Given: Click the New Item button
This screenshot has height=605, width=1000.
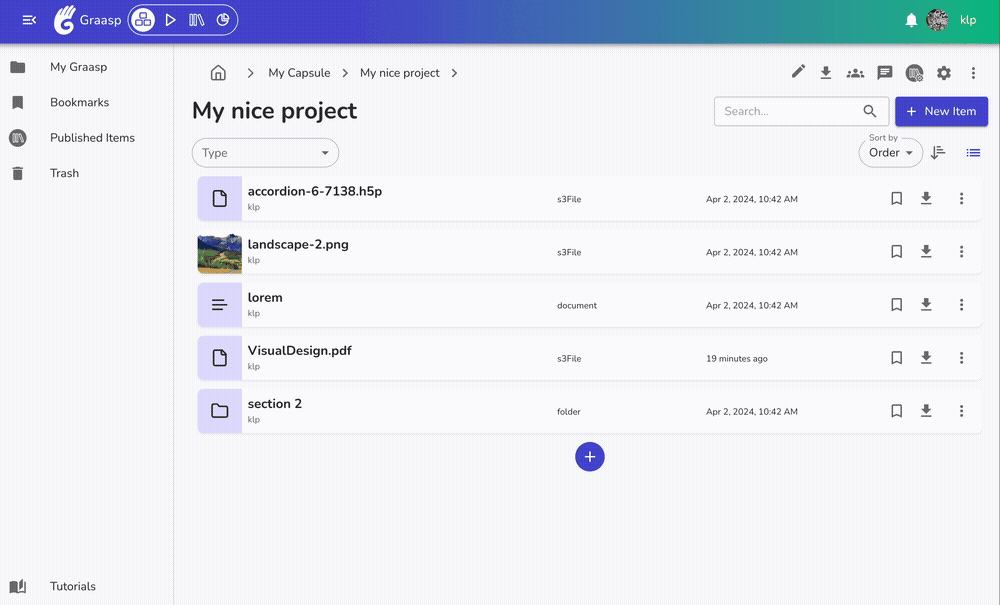Looking at the screenshot, I should (941, 111).
